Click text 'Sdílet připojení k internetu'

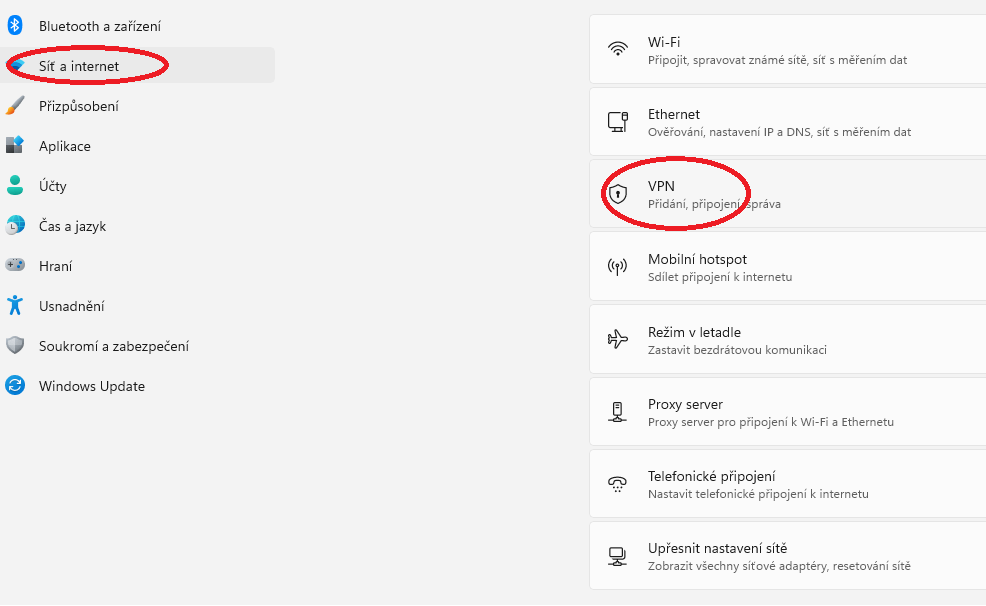tap(720, 277)
